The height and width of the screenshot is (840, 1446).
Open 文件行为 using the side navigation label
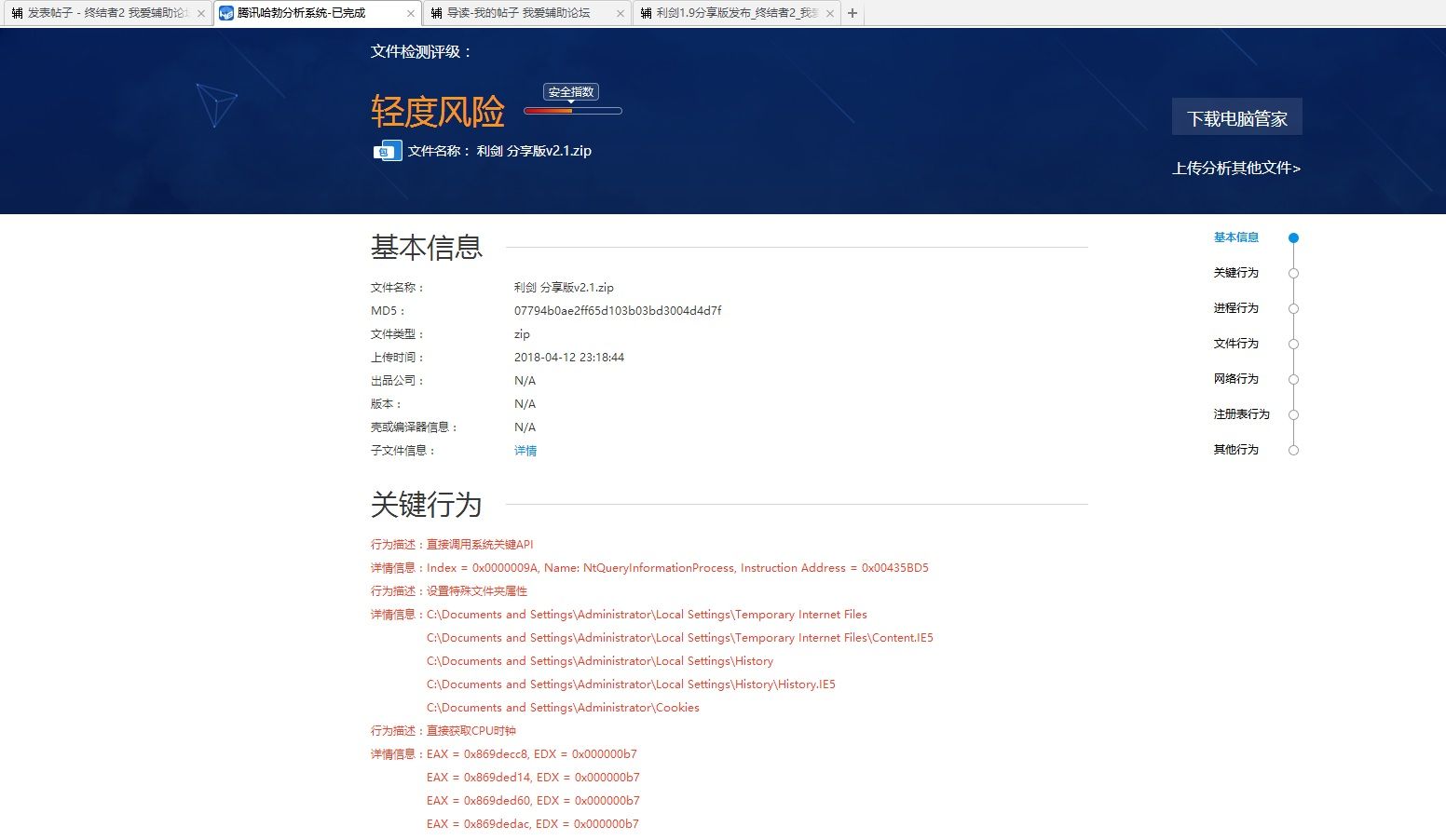coord(1235,344)
